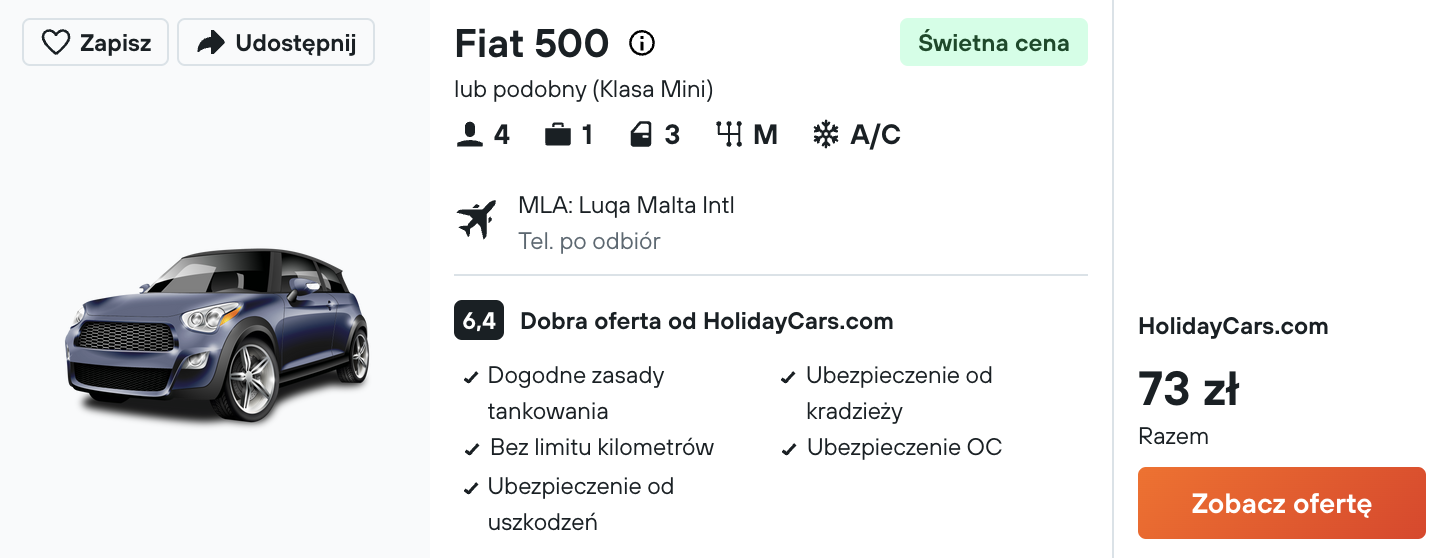Screen dimensions: 1440x558
Task: Click the airplane pickup location icon
Action: coord(476,220)
